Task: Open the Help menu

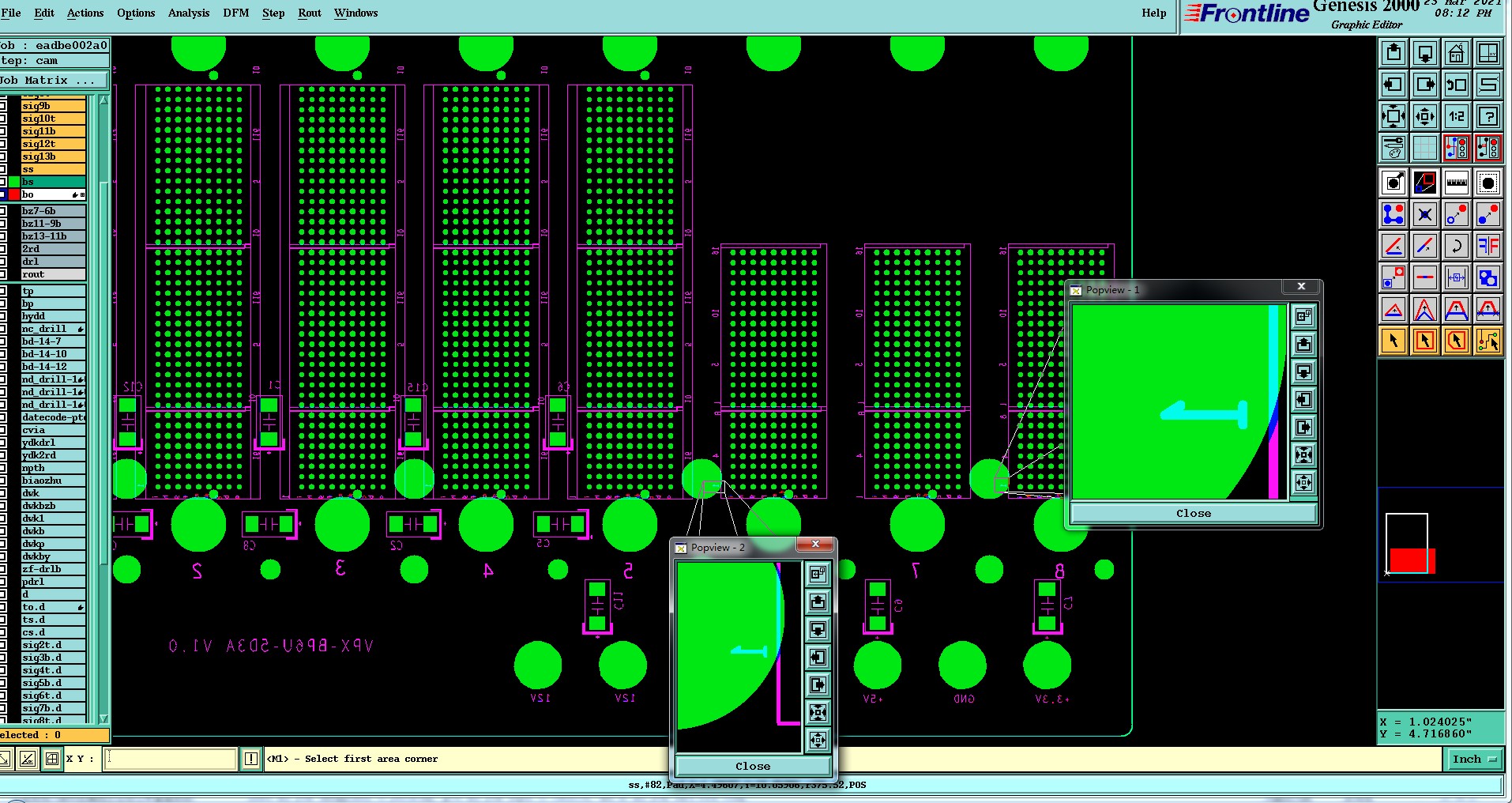Action: [1154, 13]
